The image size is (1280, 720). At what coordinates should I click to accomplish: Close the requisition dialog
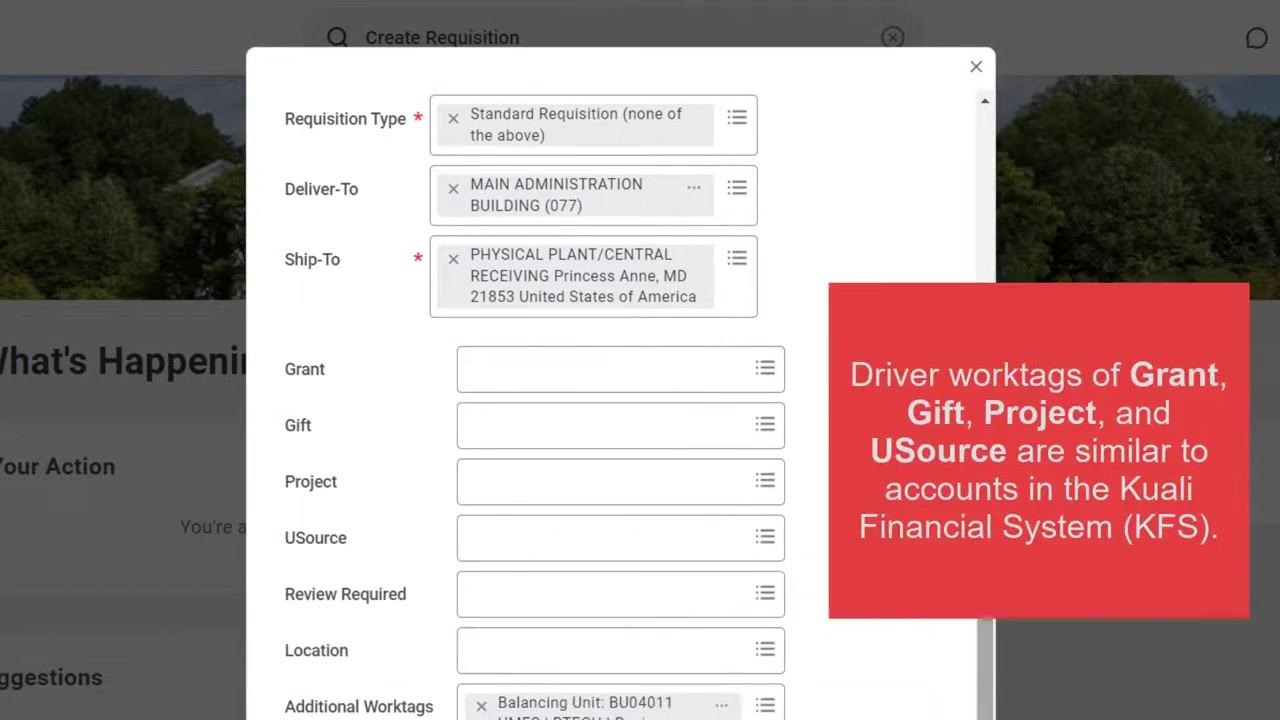click(x=976, y=66)
